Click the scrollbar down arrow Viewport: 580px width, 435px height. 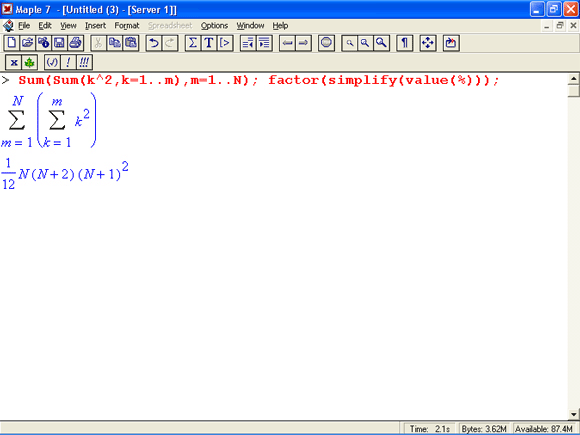(x=573, y=414)
